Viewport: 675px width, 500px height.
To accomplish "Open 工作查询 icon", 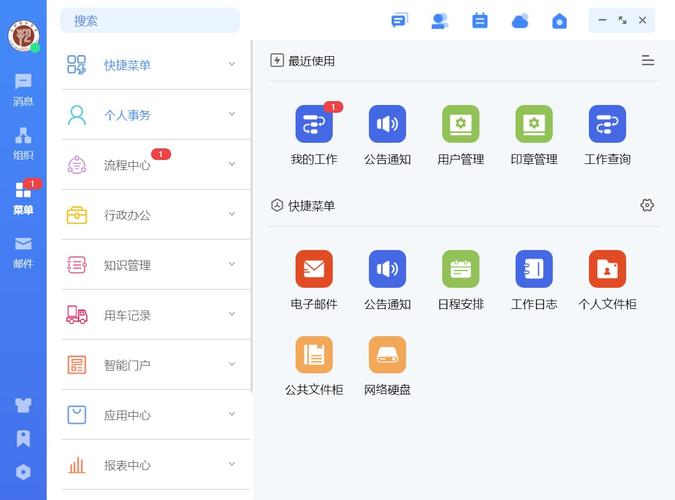I will (x=607, y=125).
